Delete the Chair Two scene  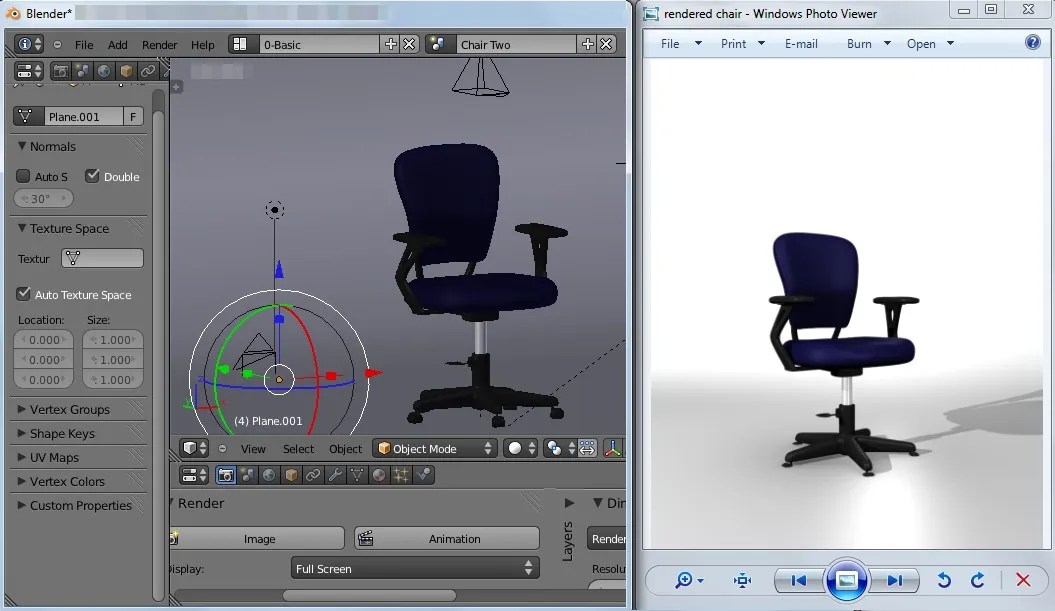[606, 44]
